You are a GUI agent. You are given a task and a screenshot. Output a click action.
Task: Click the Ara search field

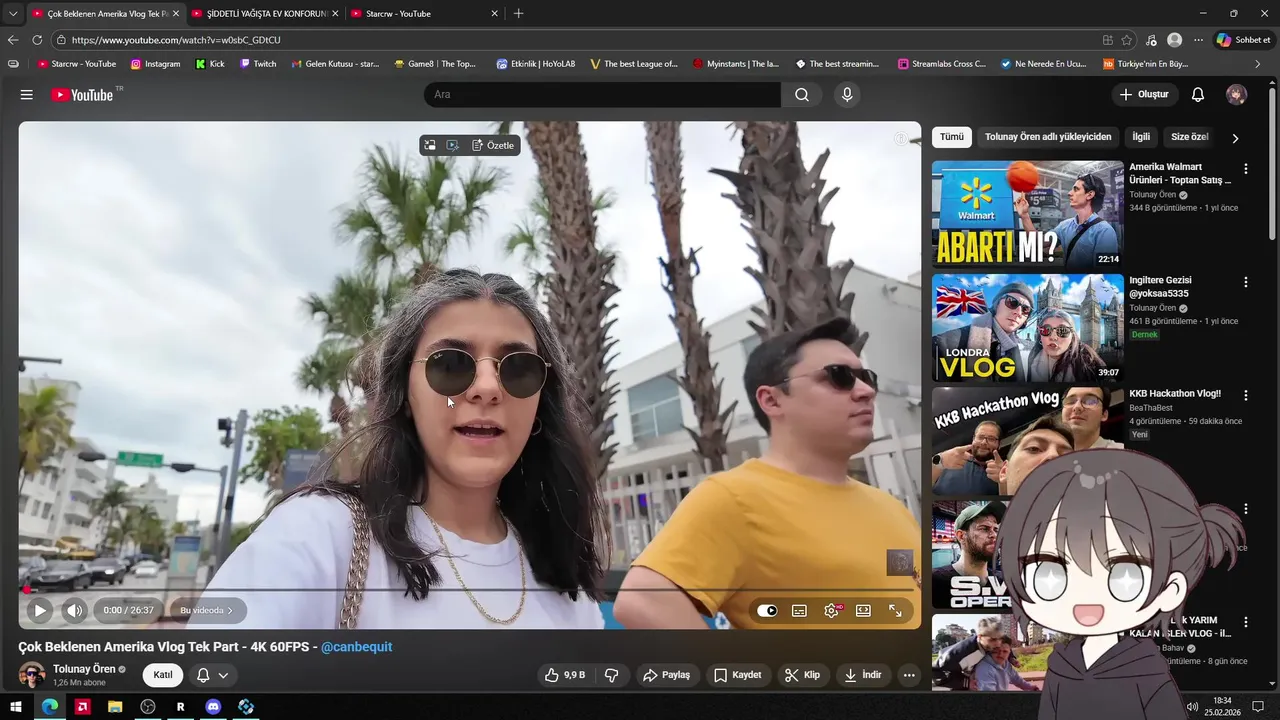602,95
